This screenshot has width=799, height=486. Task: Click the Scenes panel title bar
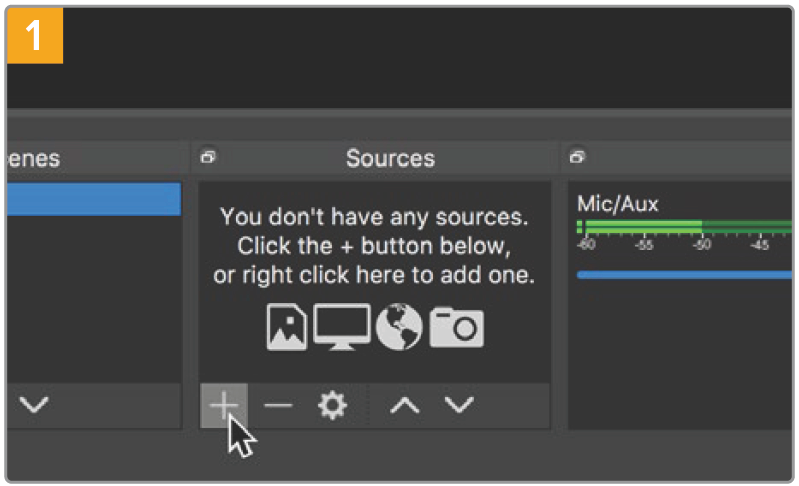click(90, 158)
